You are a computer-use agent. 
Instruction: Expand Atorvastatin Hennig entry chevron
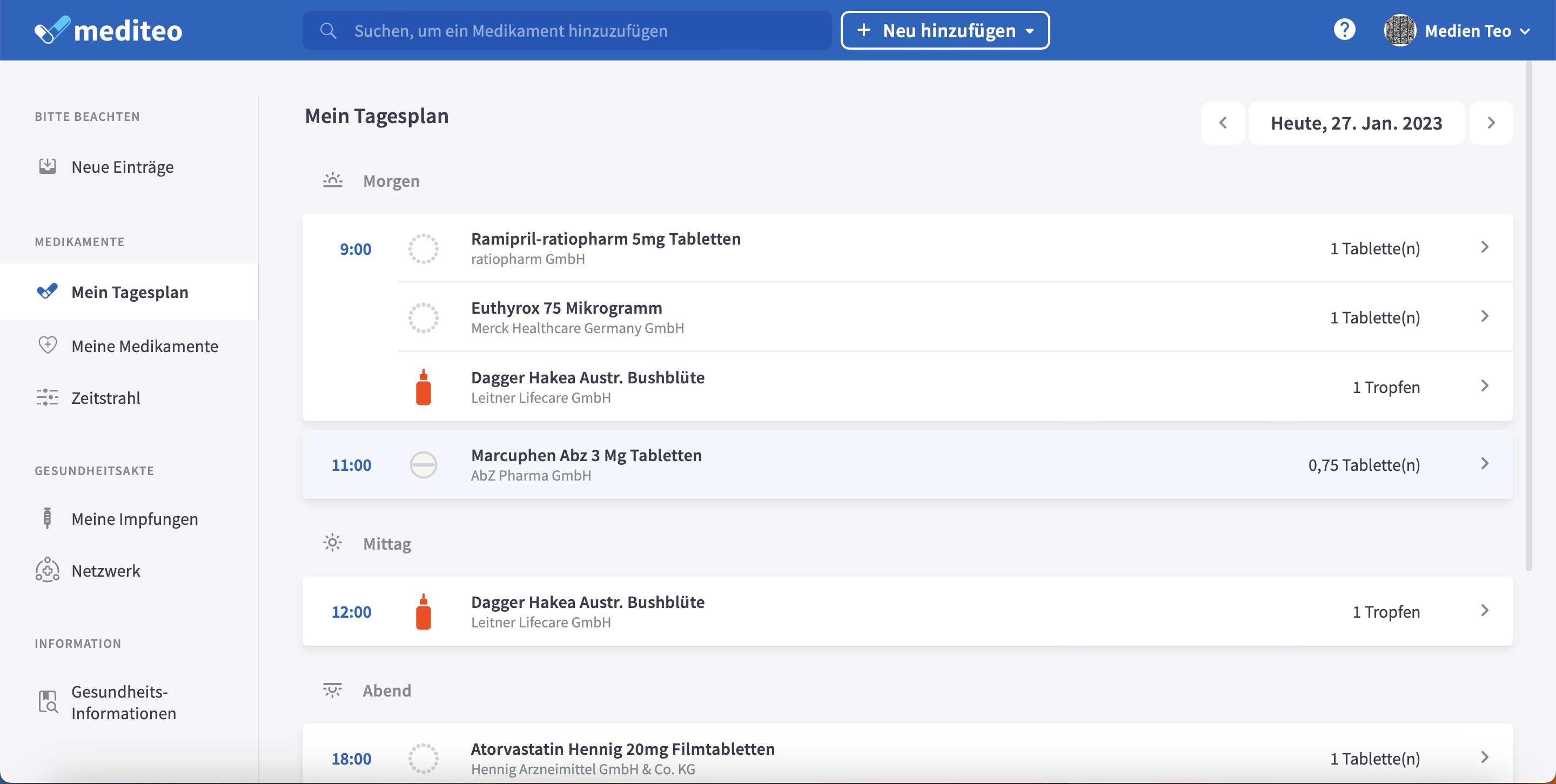(1485, 758)
